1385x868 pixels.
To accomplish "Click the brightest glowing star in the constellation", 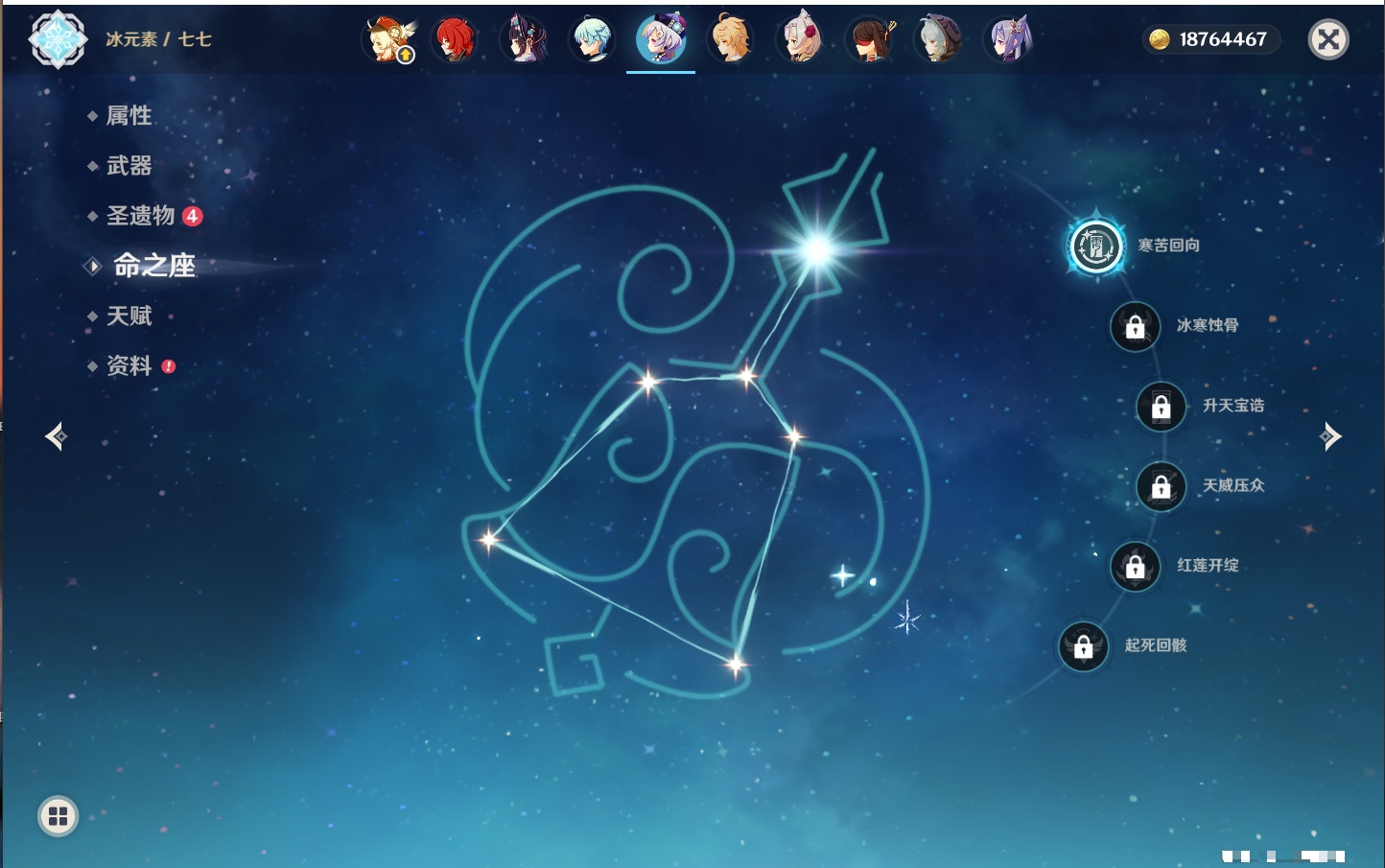I will click(817, 250).
